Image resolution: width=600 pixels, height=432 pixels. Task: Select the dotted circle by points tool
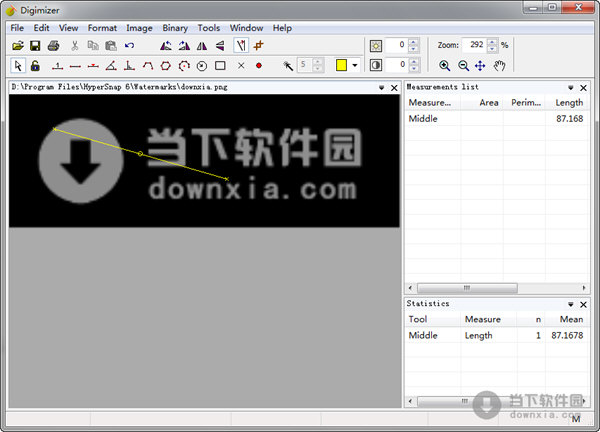tap(184, 66)
